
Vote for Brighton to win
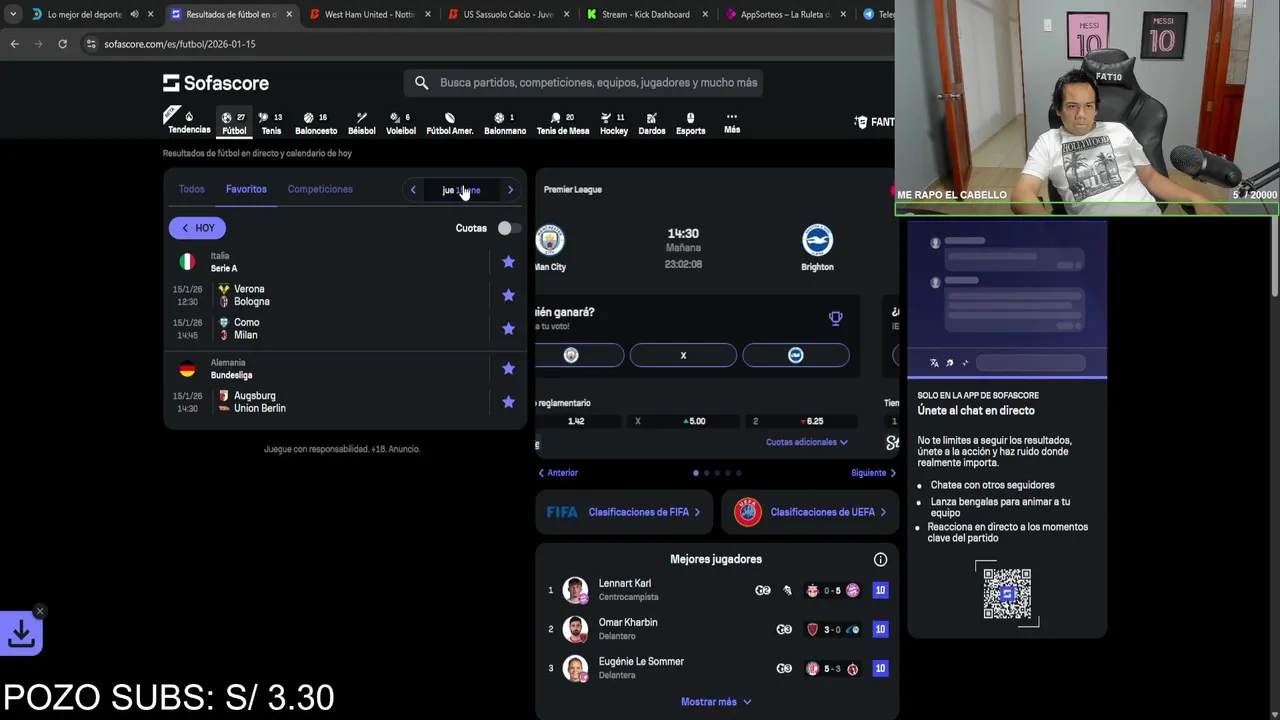(x=796, y=355)
